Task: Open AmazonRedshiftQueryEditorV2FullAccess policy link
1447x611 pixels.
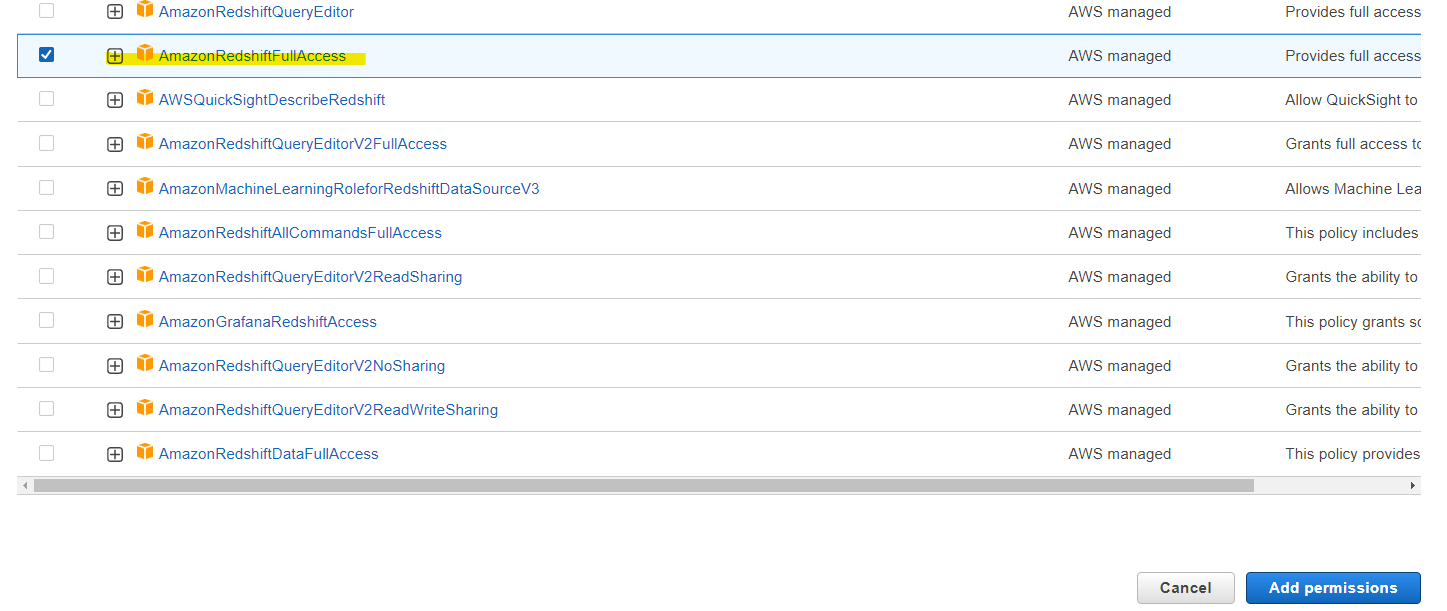Action: pos(303,144)
